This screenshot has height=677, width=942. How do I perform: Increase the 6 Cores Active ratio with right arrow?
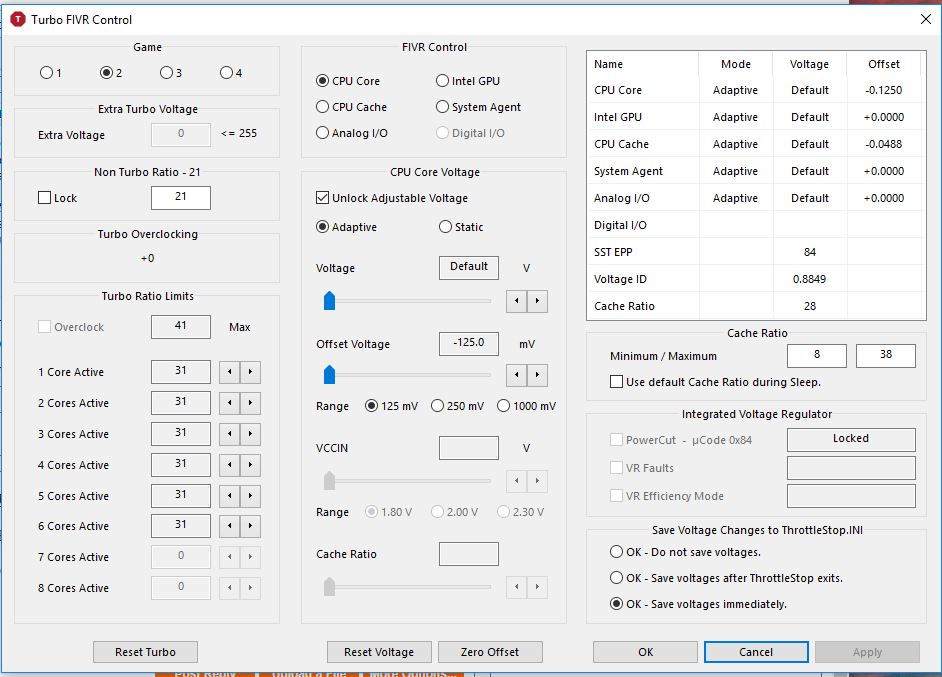click(250, 526)
